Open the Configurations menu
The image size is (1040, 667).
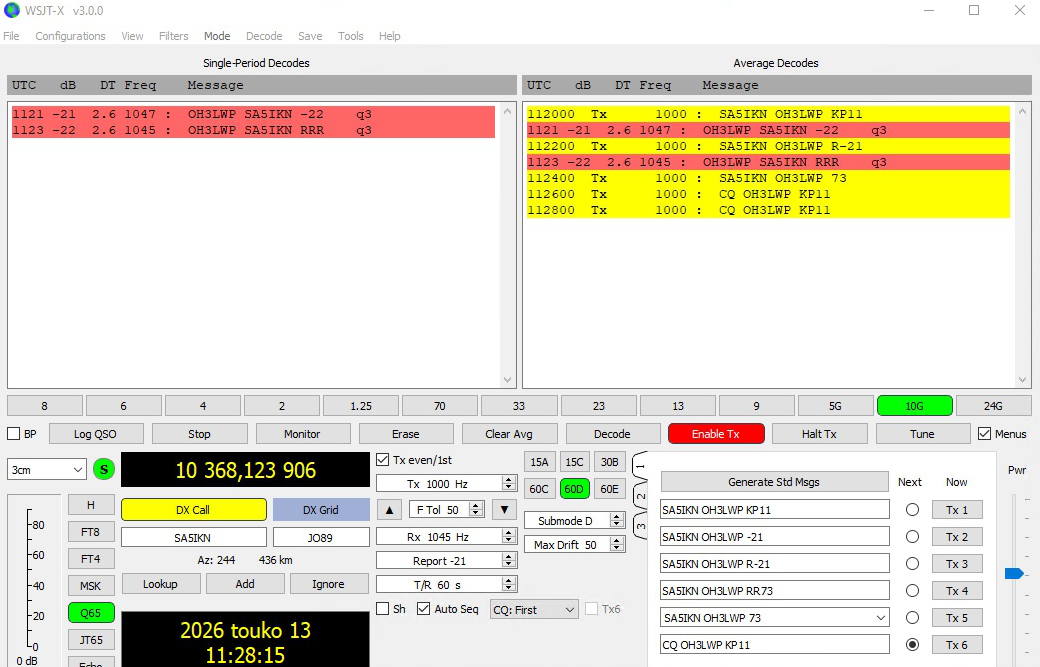(70, 36)
